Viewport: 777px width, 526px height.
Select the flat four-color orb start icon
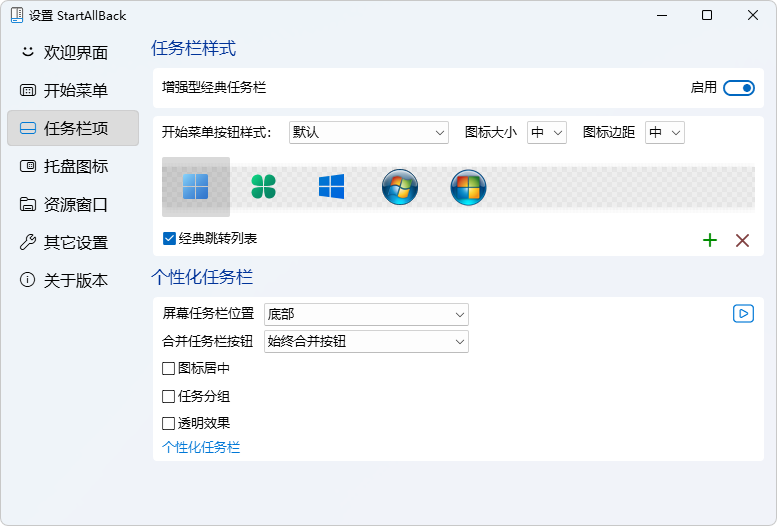coord(468,187)
